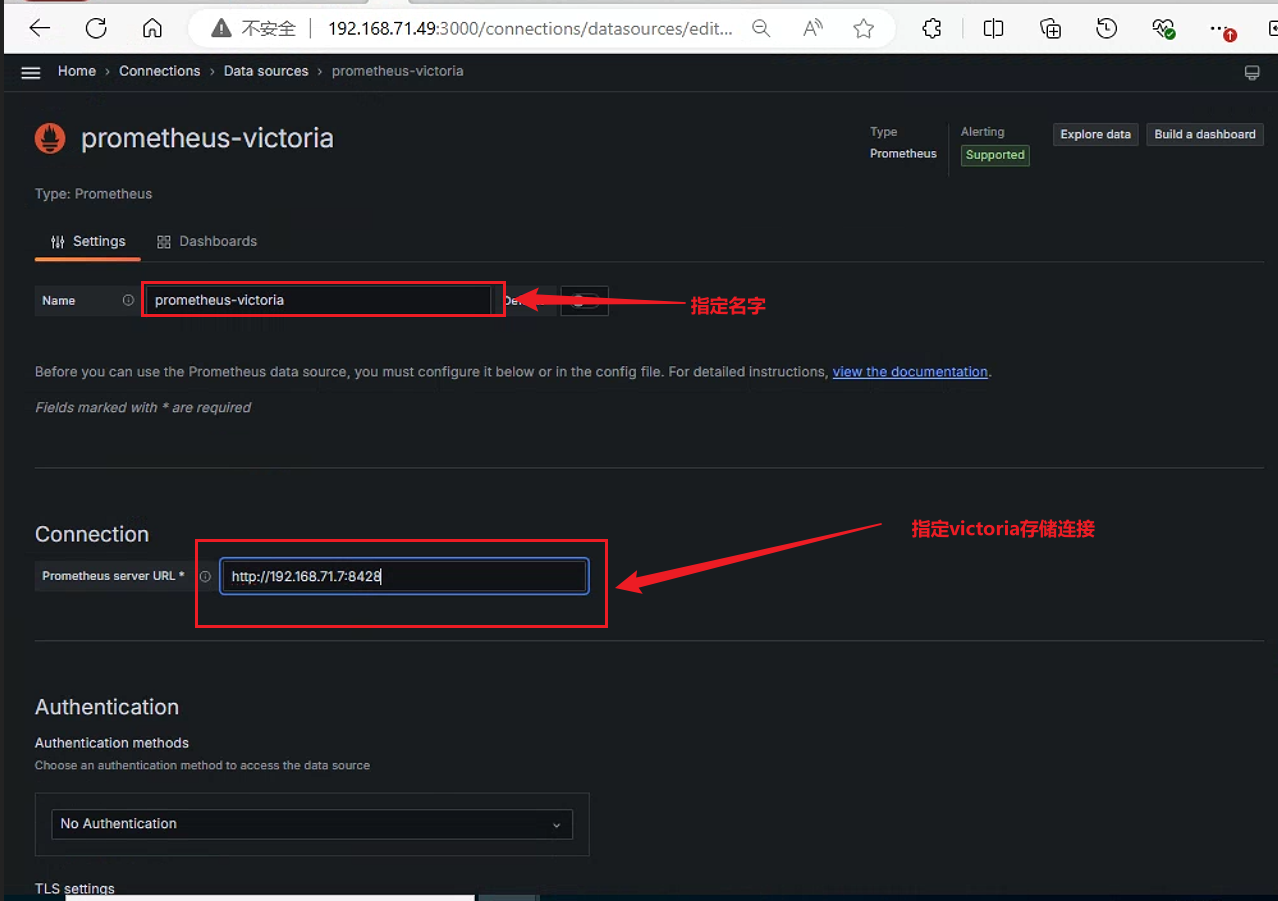The height and width of the screenshot is (901, 1278).
Task: Click the Prometheus logo beside the title
Action: click(50, 138)
